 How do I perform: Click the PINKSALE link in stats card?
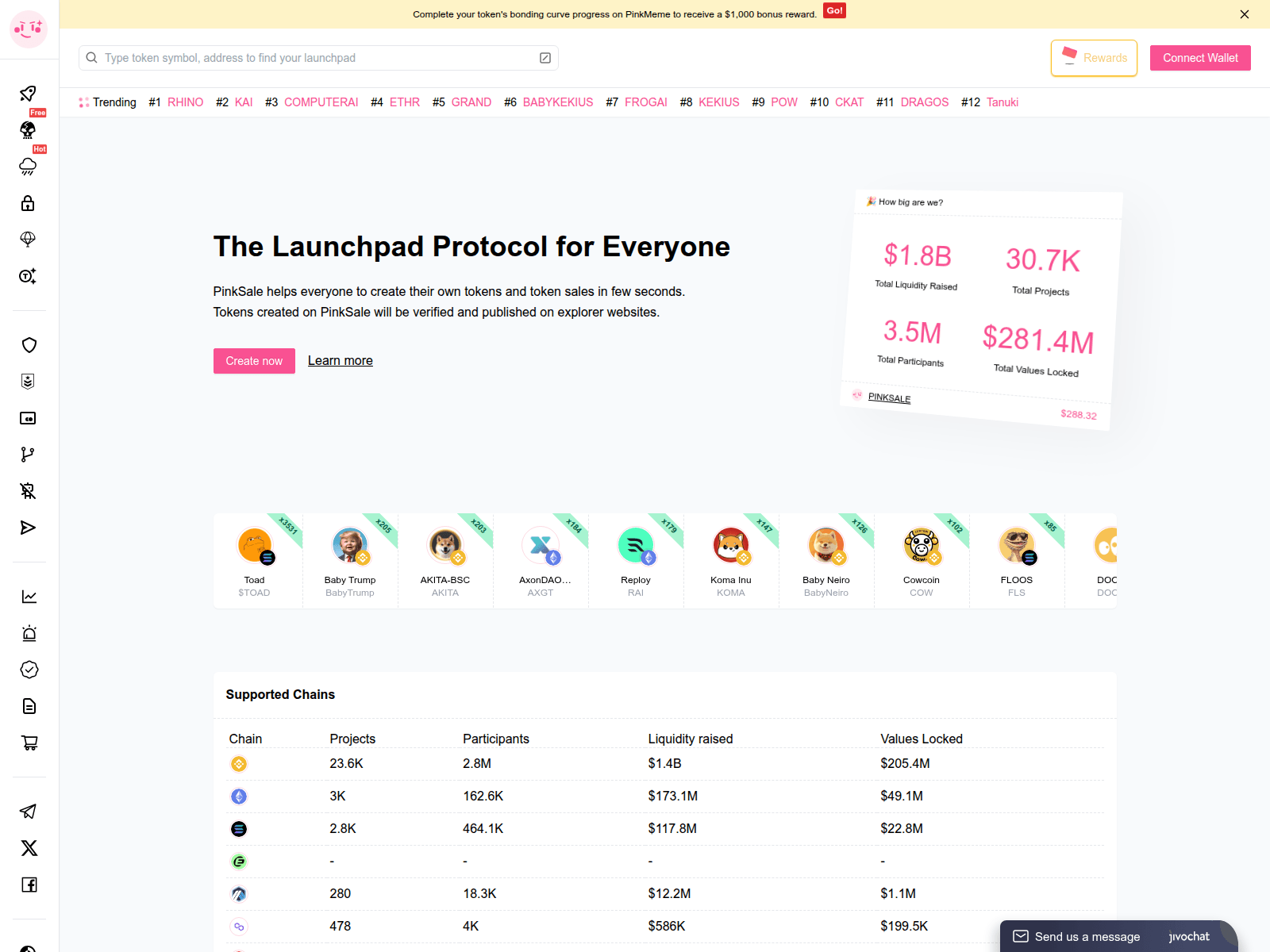889,397
